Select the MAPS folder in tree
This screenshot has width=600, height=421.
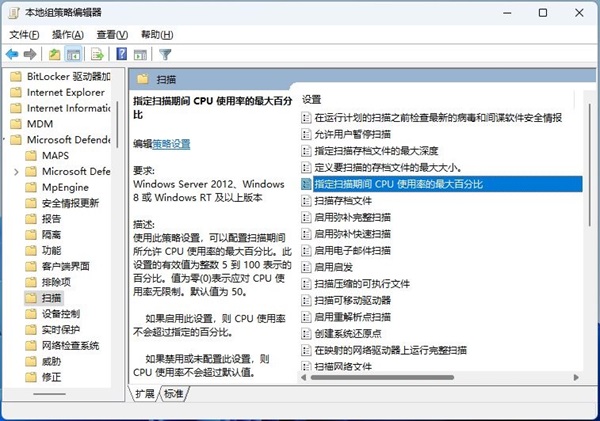click(x=47, y=156)
